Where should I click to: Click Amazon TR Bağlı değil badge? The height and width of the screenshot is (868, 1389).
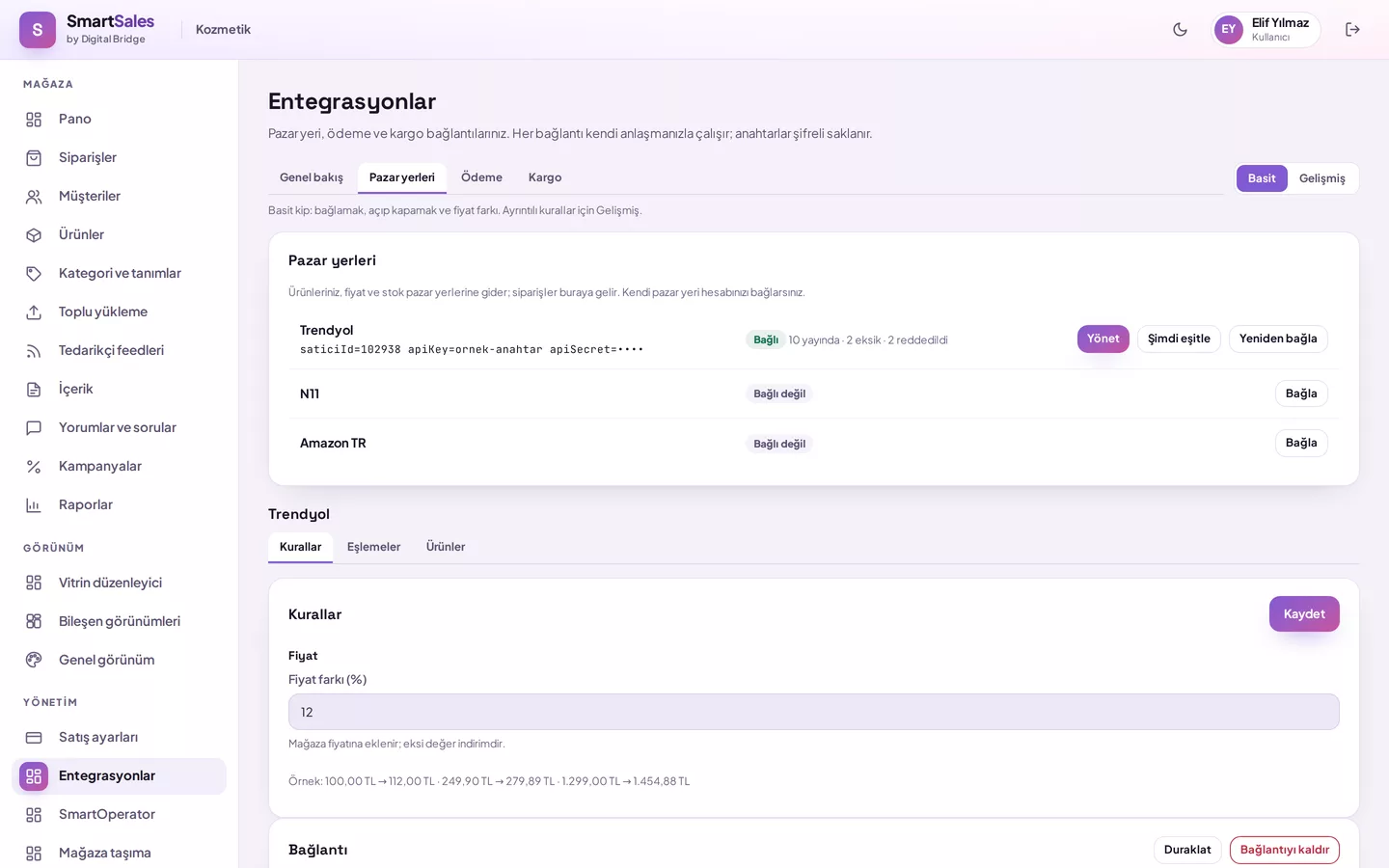(779, 444)
